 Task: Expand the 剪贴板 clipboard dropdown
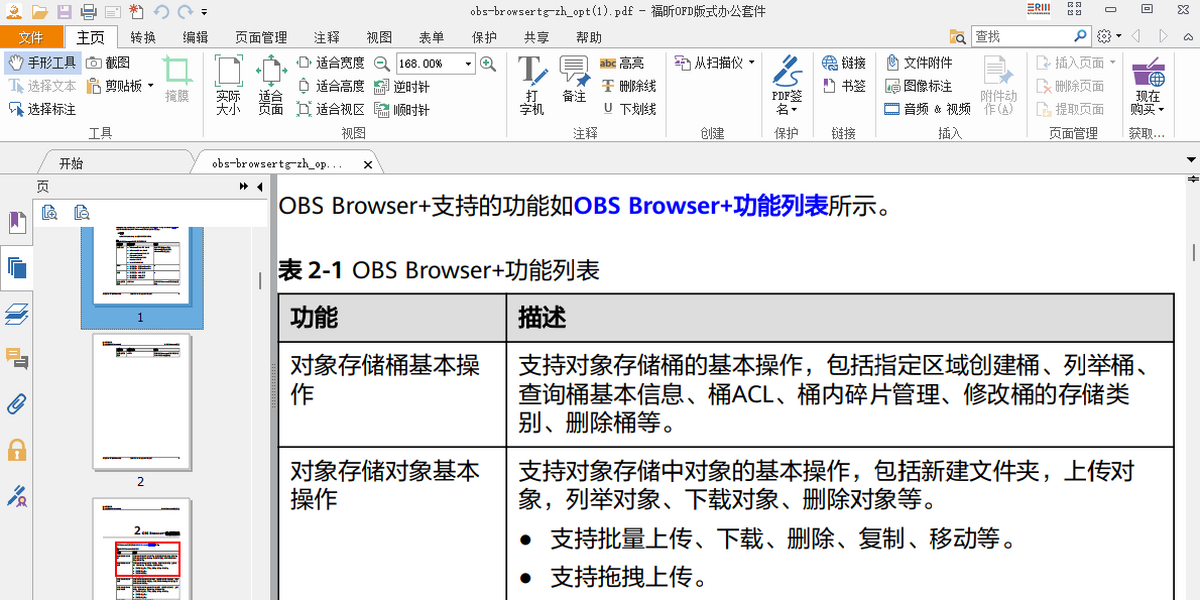click(x=151, y=86)
